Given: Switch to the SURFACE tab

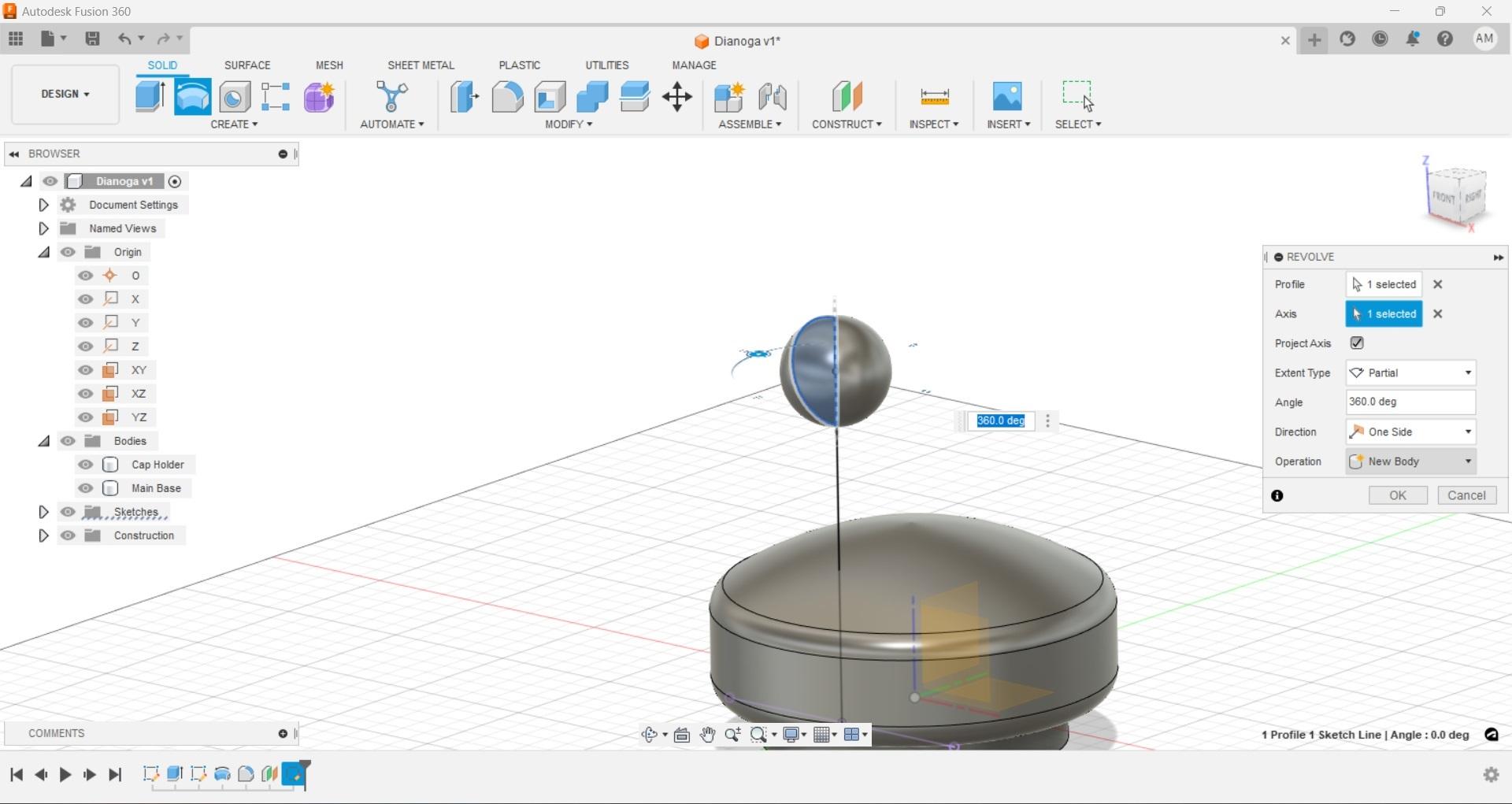Looking at the screenshot, I should [x=246, y=65].
